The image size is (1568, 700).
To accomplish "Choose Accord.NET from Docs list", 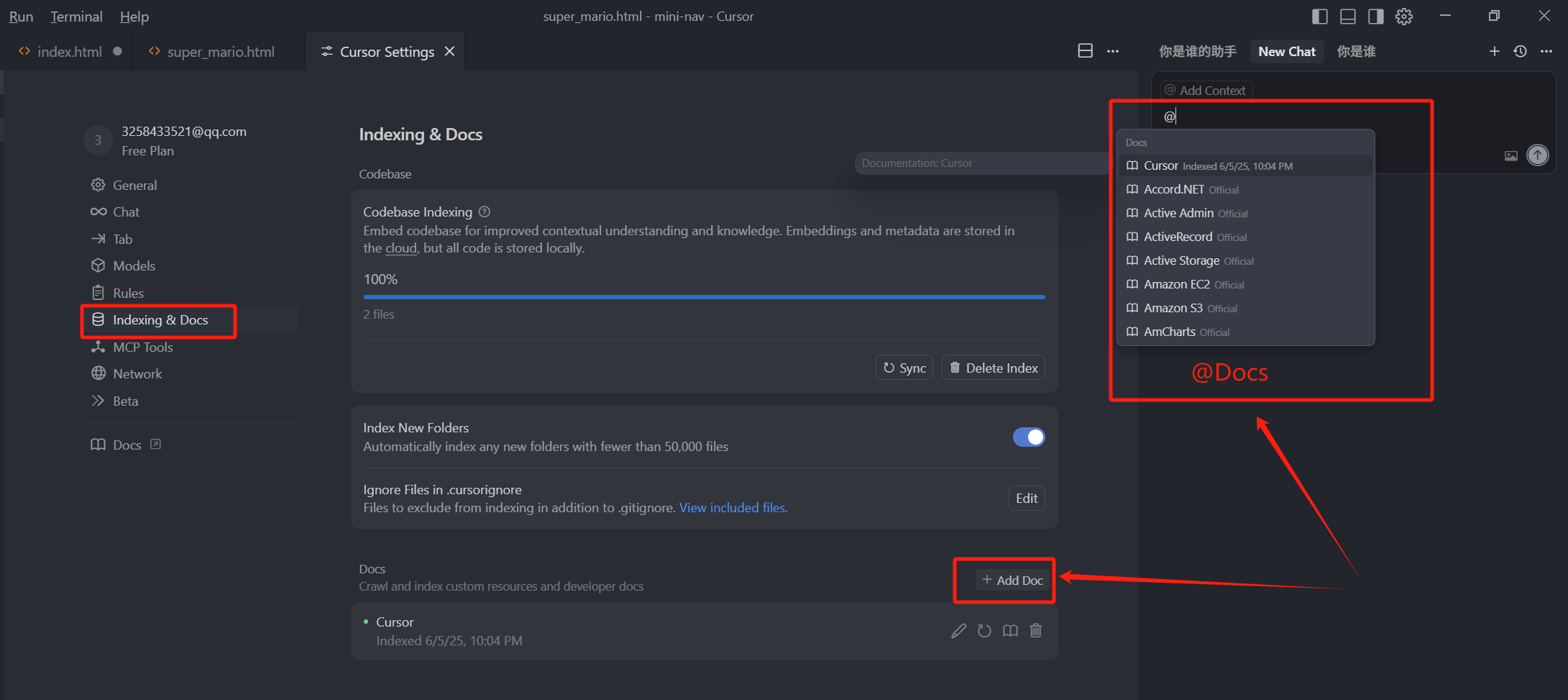I will [1245, 189].
